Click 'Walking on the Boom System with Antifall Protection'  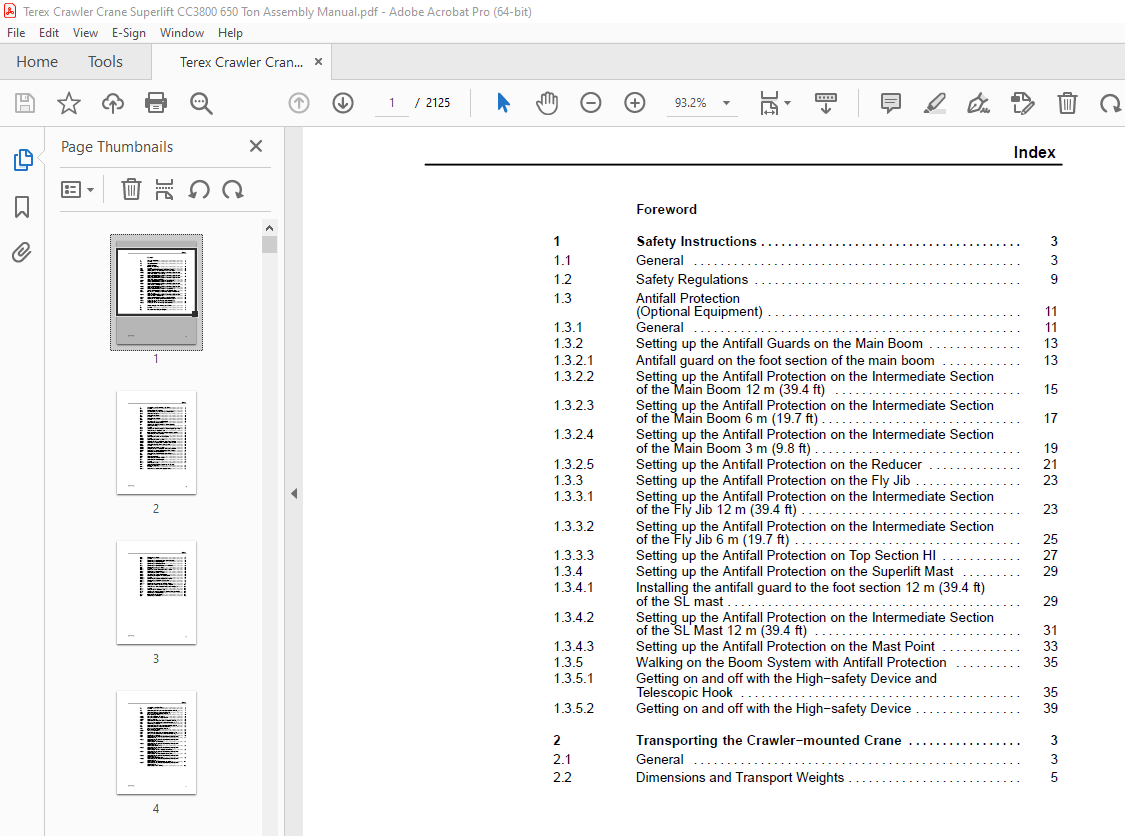pyautogui.click(x=791, y=663)
